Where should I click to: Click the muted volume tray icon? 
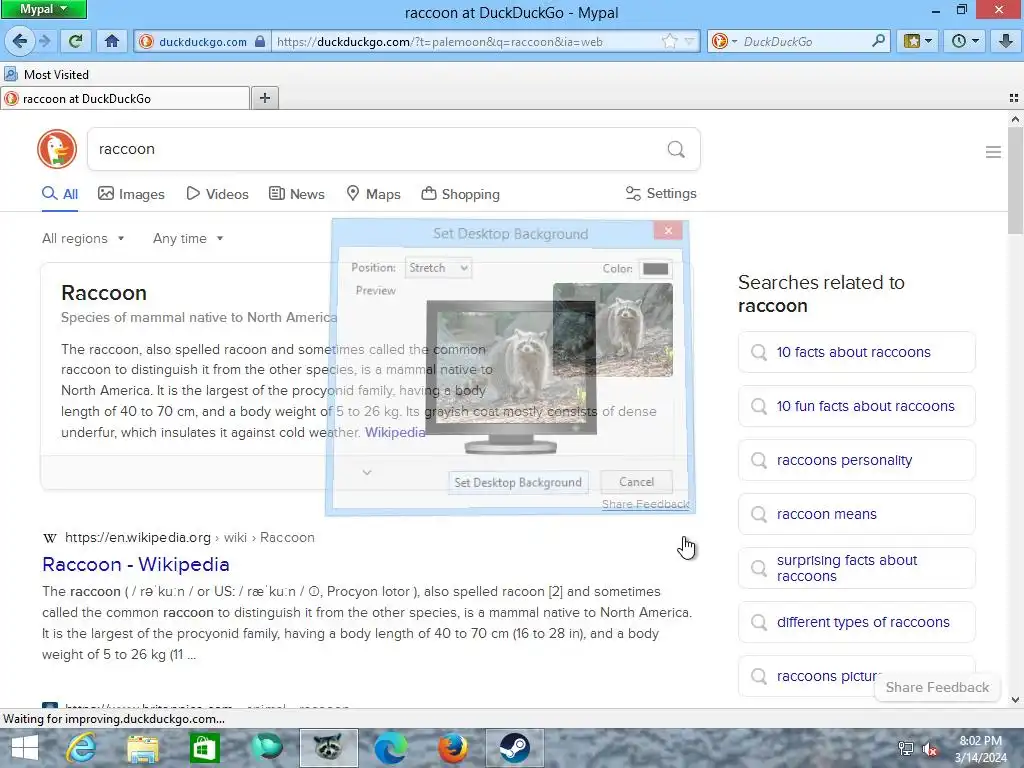[x=930, y=749]
